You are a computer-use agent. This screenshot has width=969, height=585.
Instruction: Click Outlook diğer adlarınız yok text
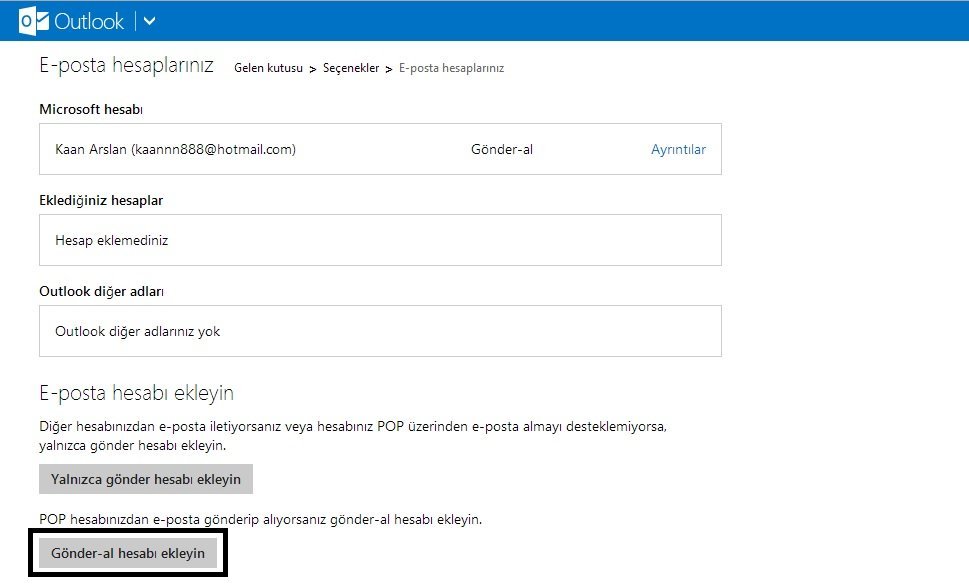(137, 331)
